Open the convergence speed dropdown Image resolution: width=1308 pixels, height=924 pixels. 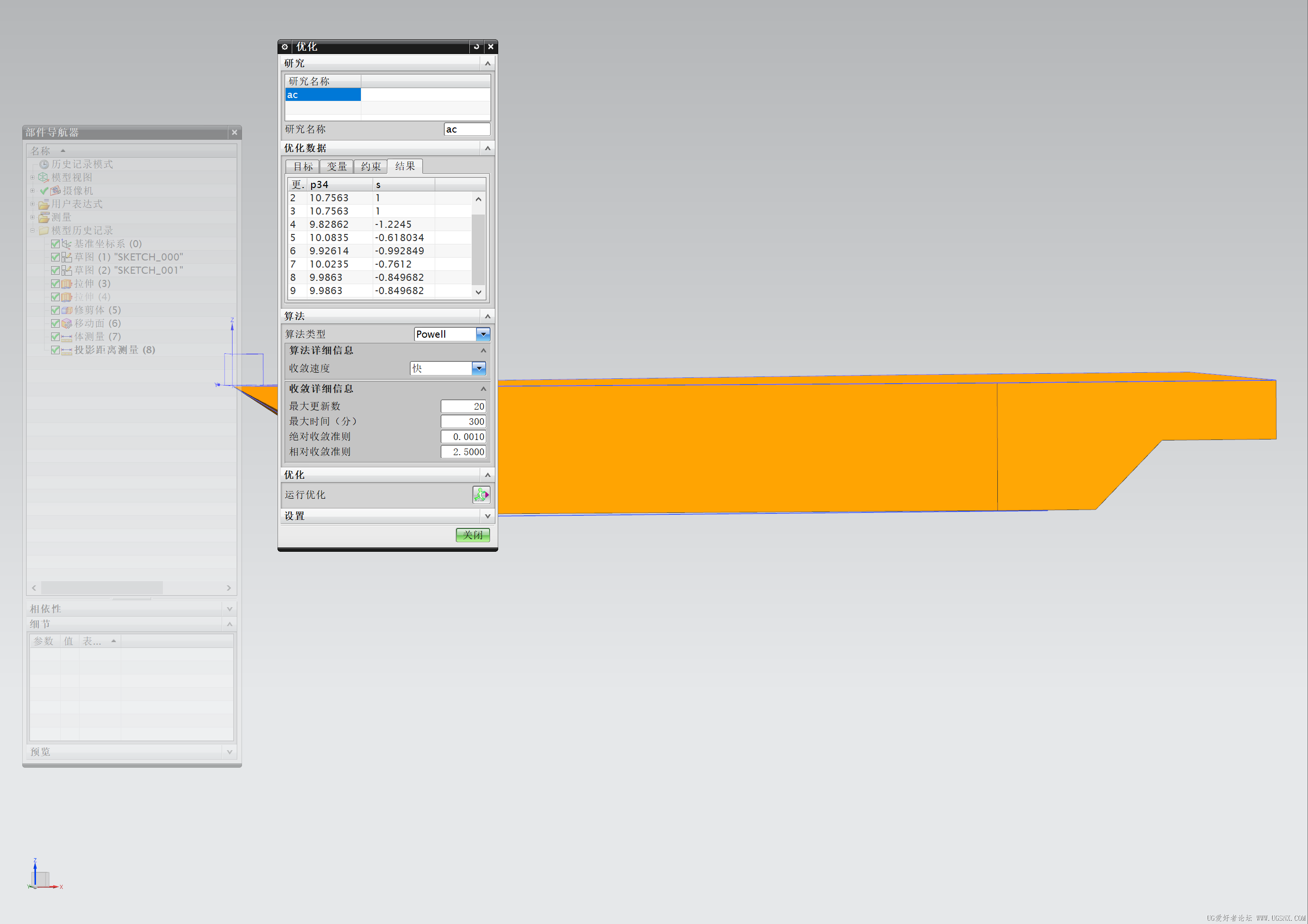click(x=478, y=368)
